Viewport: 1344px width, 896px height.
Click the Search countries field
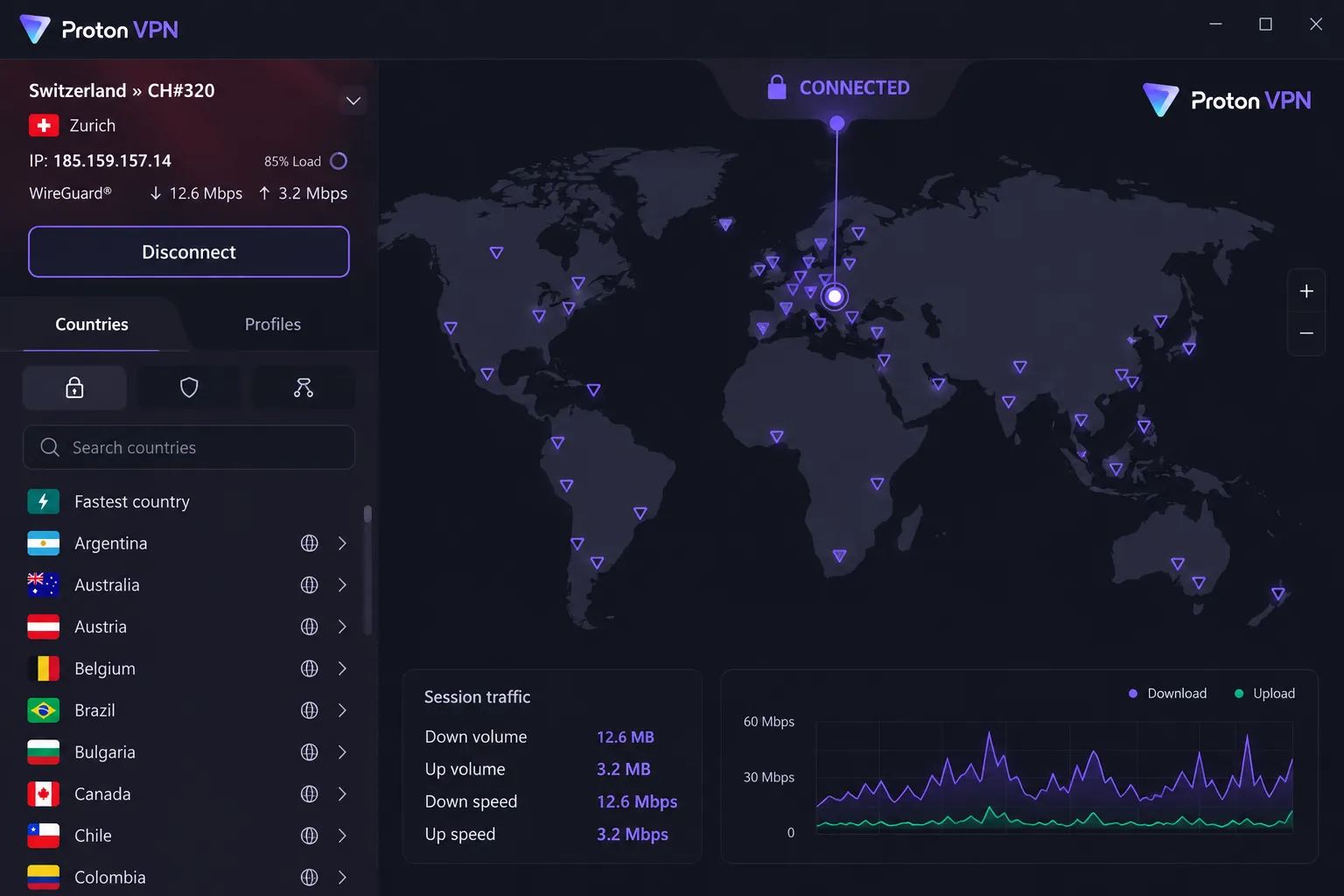[x=189, y=447]
